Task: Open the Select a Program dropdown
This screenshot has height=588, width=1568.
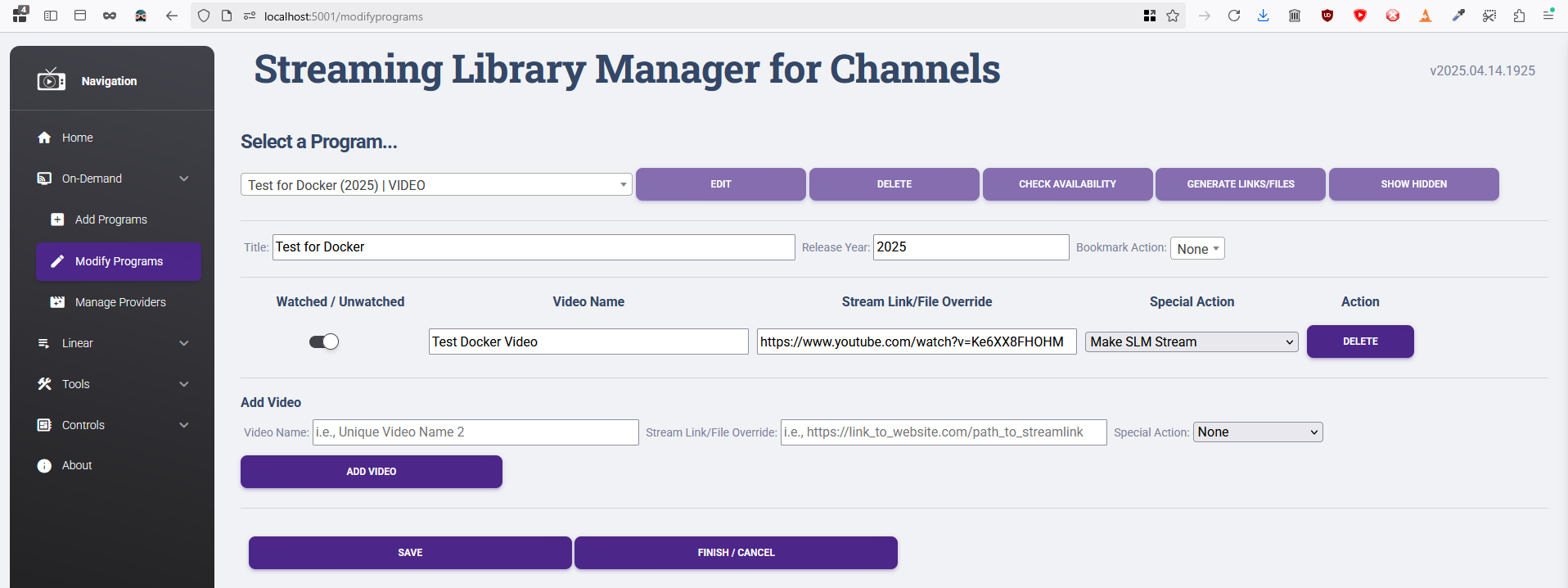Action: click(x=435, y=185)
